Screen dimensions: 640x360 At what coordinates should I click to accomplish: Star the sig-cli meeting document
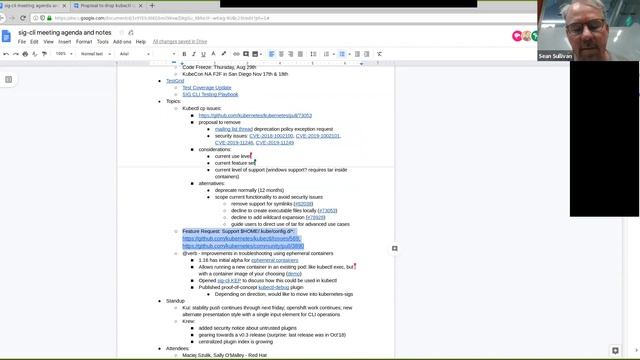[122, 33]
